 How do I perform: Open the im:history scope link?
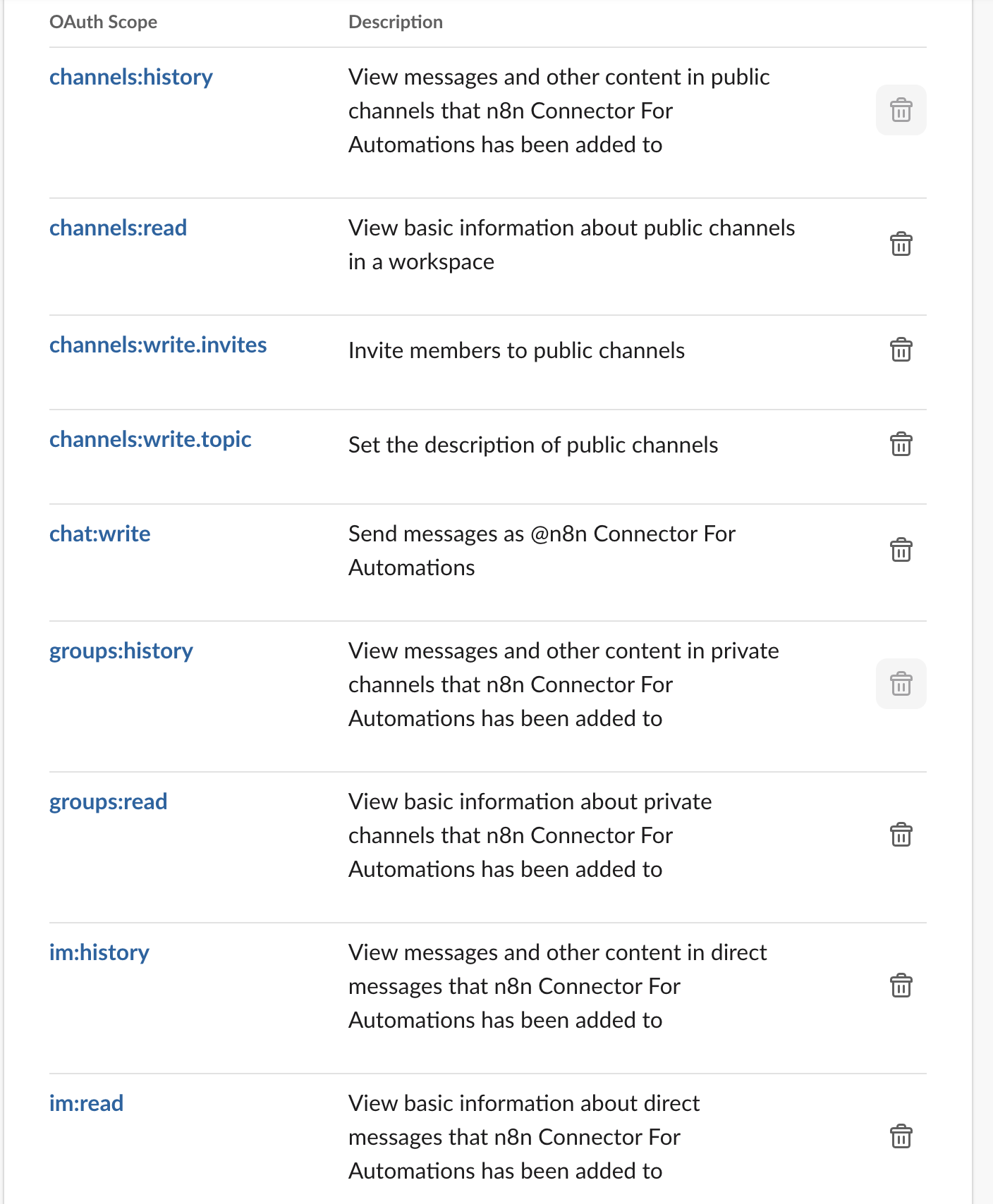(x=99, y=952)
